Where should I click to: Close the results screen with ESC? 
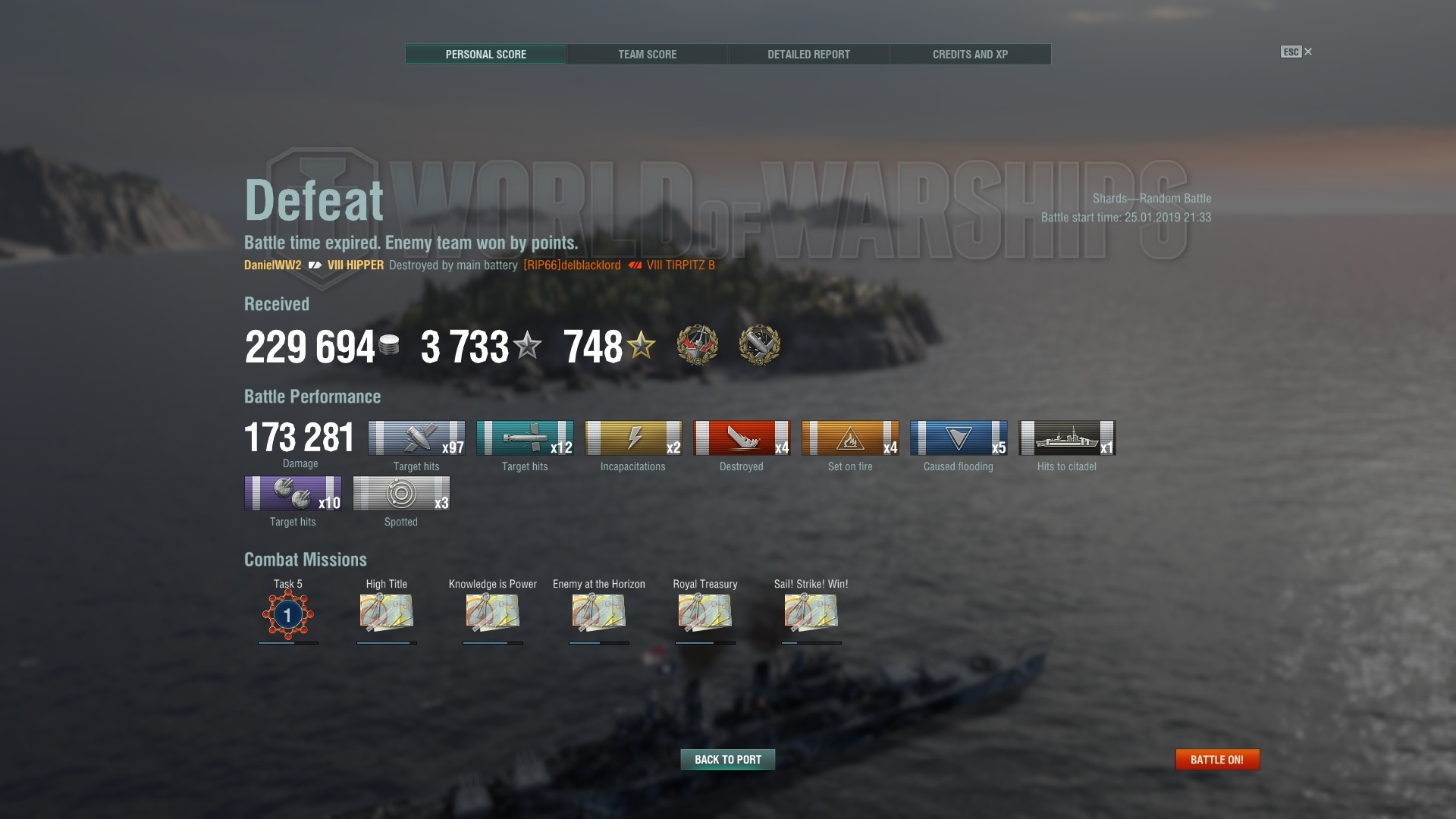point(1297,52)
